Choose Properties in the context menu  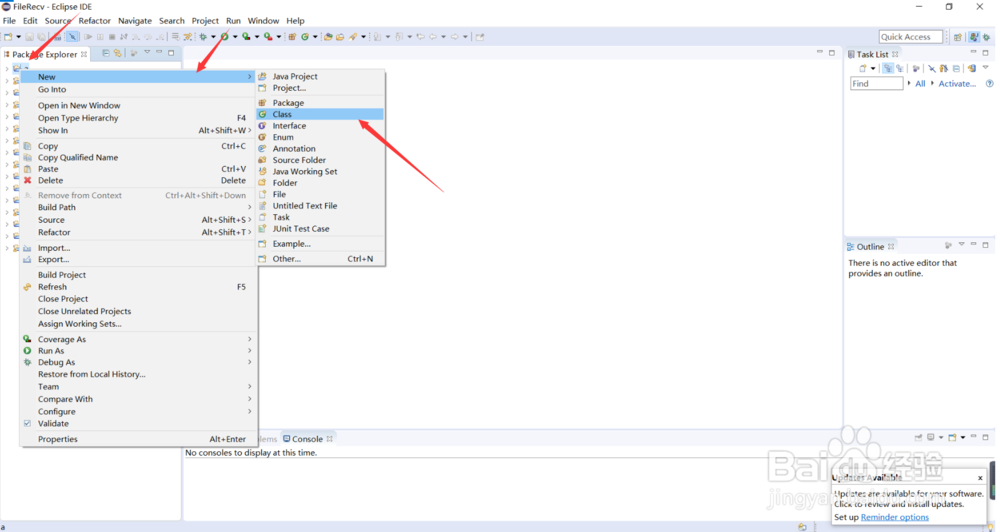pos(138,439)
